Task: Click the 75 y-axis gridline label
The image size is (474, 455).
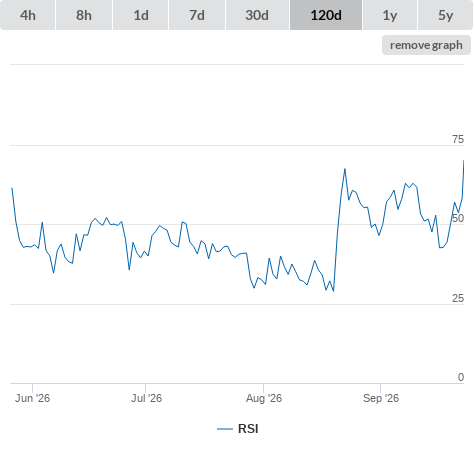Action: point(458,139)
